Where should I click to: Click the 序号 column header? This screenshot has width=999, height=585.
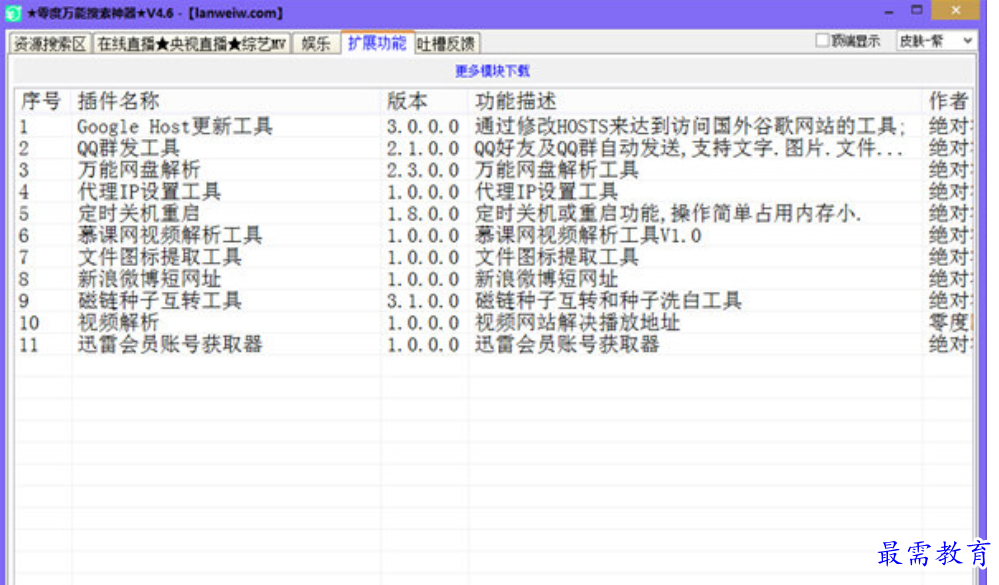[40, 102]
